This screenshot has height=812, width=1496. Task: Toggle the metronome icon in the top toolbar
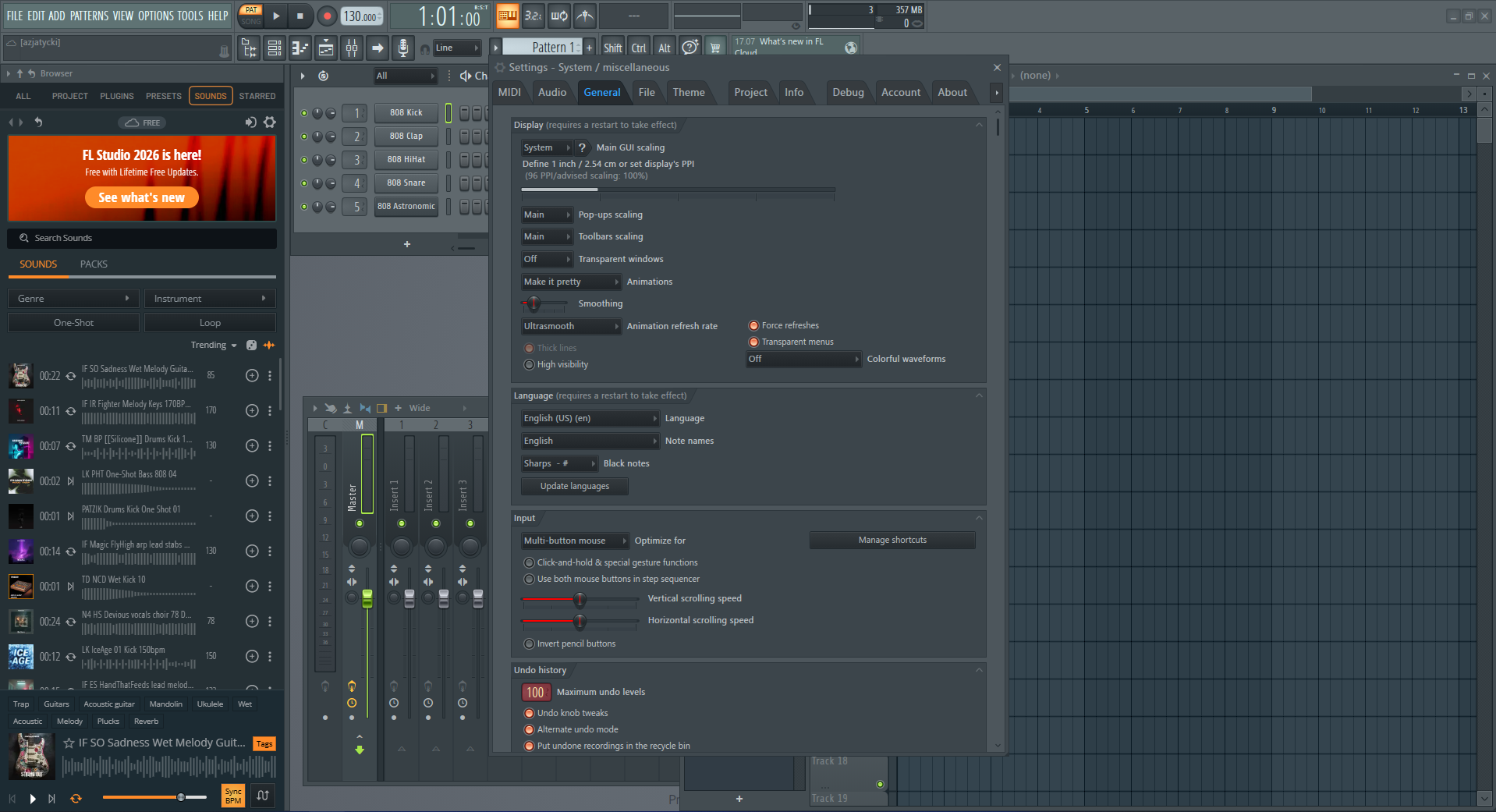pos(585,16)
